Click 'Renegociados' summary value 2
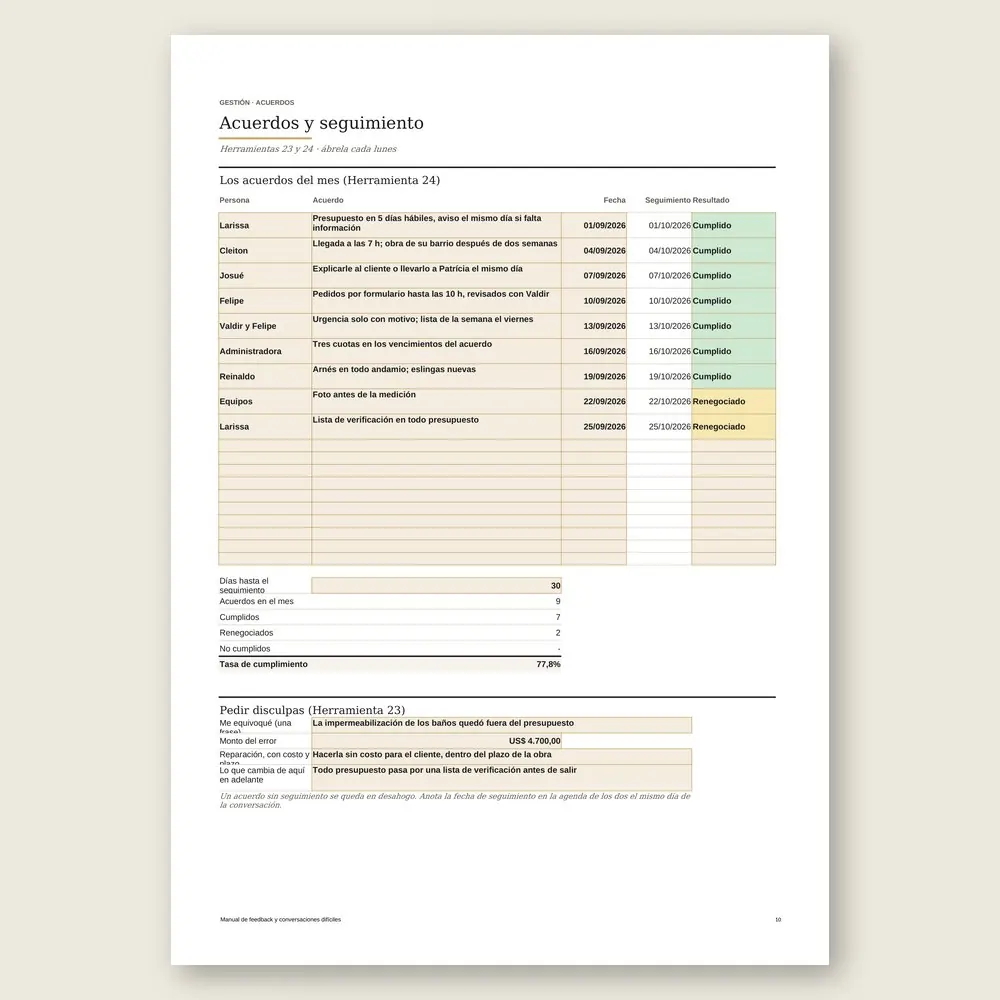 click(x=558, y=633)
